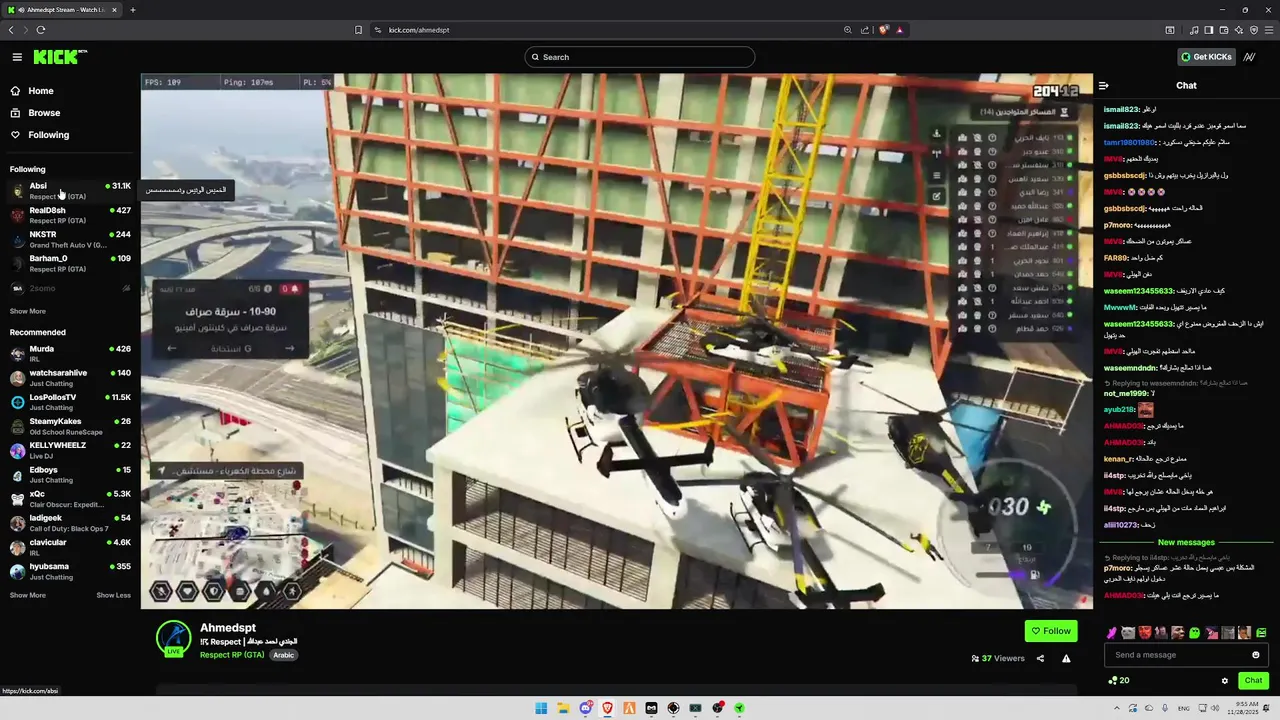Bookmark this page icon
Image resolution: width=1280 pixels, height=720 pixels.
(x=358, y=30)
